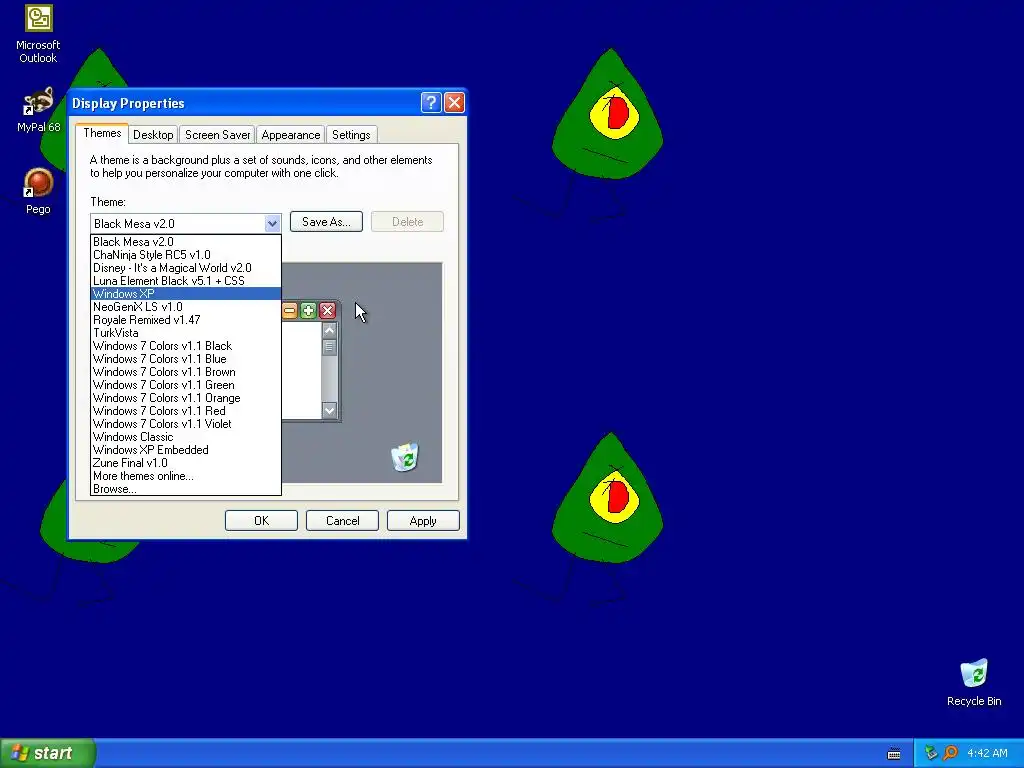Screen dimensions: 1024x768
Task: Click the 4:42 AM system clock
Action: pos(987,753)
